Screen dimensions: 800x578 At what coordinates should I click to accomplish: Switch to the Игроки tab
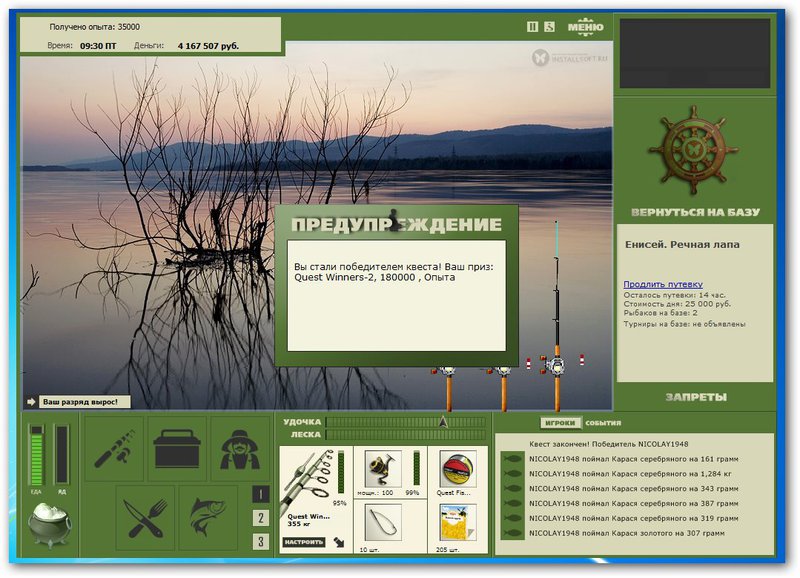(560, 423)
